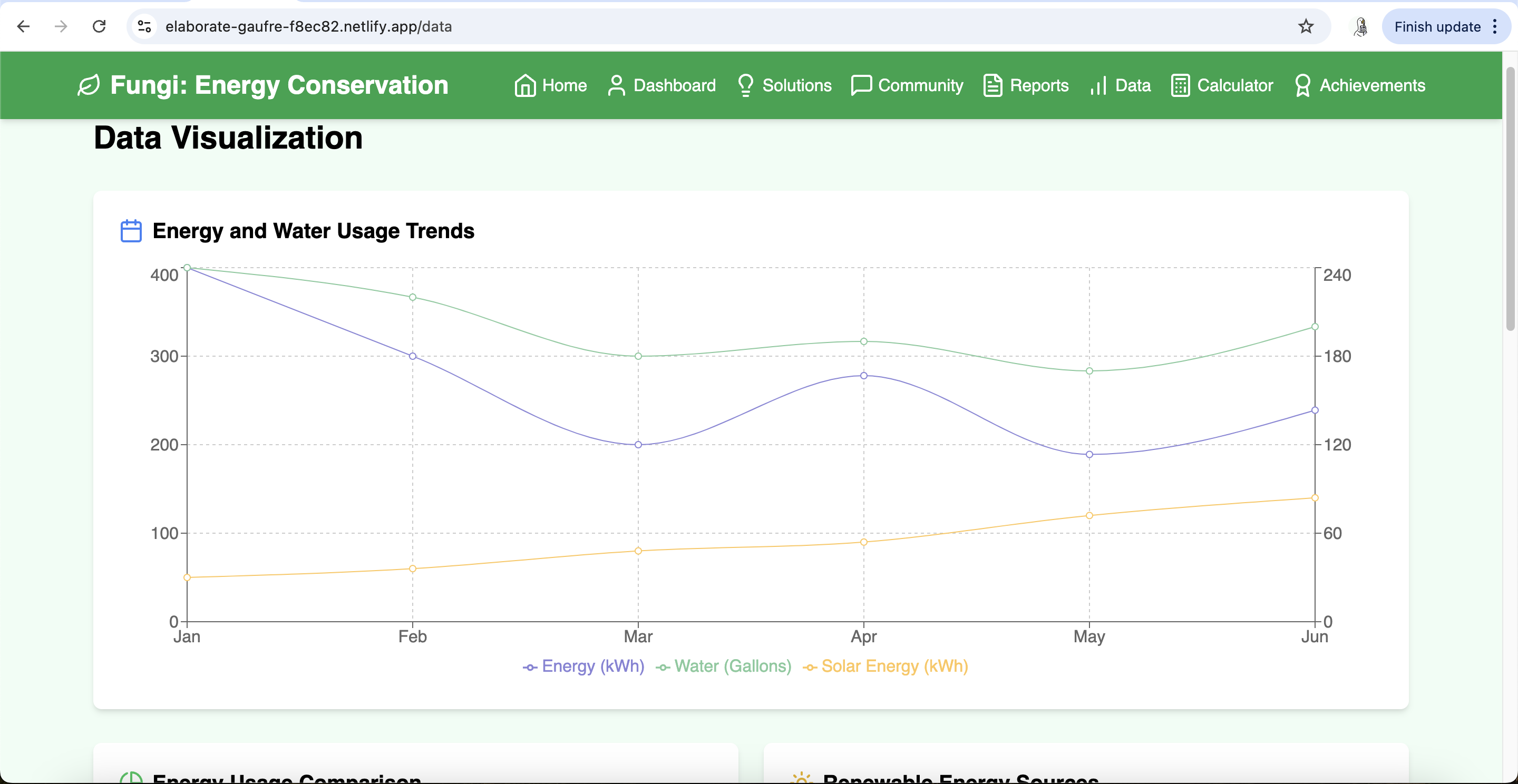
Task: Click the Data bar chart icon
Action: coord(1098,85)
